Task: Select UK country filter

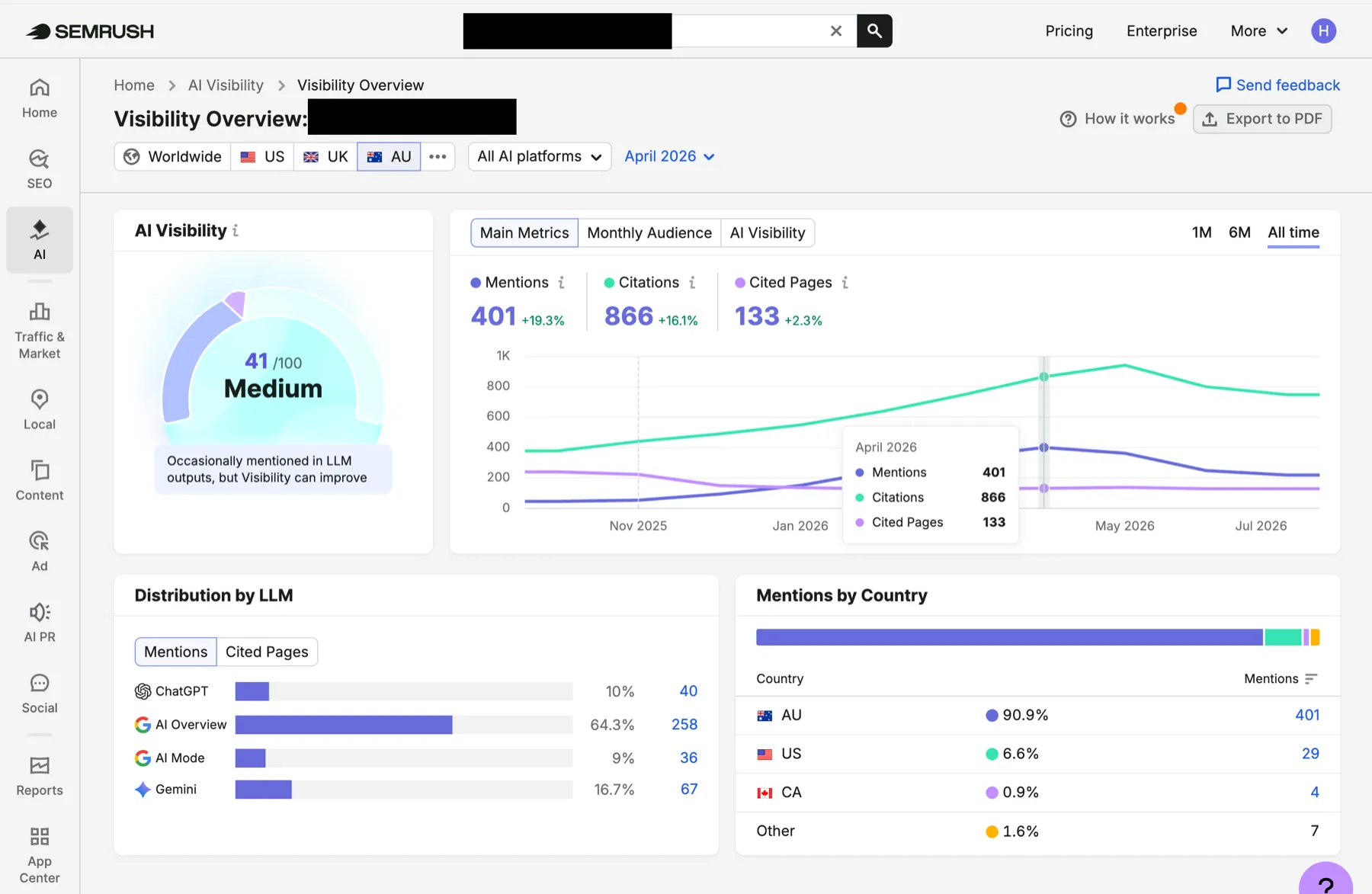Action: [x=325, y=156]
